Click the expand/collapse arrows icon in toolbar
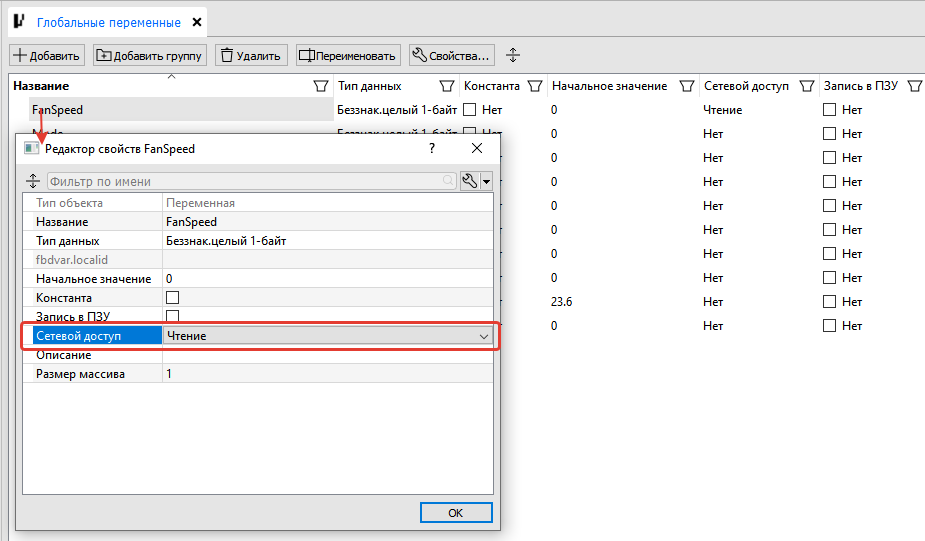Screen dimensions: 925x541 tap(513, 55)
